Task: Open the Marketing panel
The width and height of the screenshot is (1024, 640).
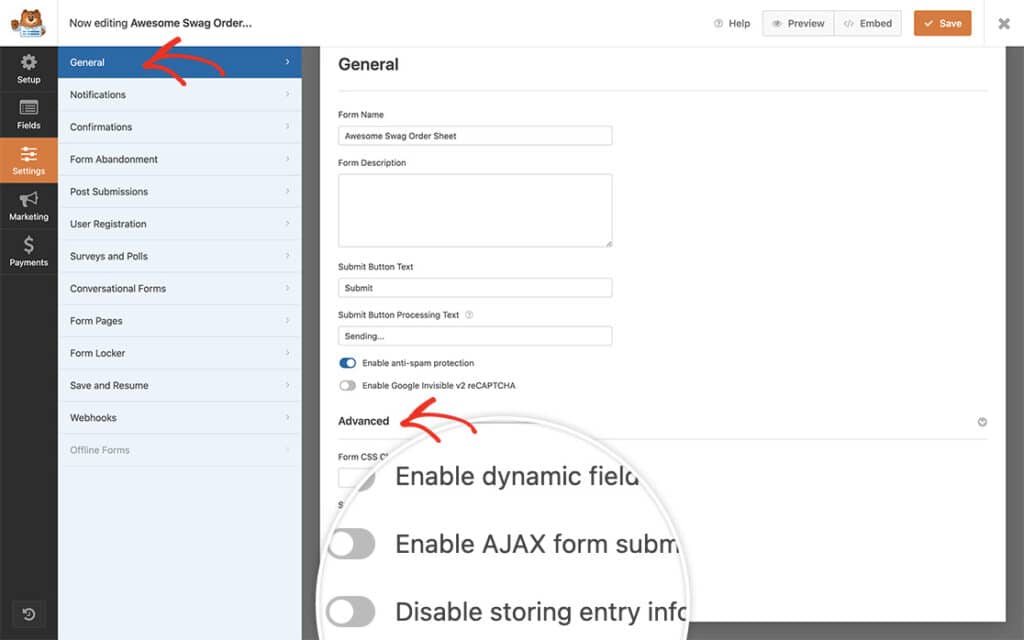Action: (28, 206)
